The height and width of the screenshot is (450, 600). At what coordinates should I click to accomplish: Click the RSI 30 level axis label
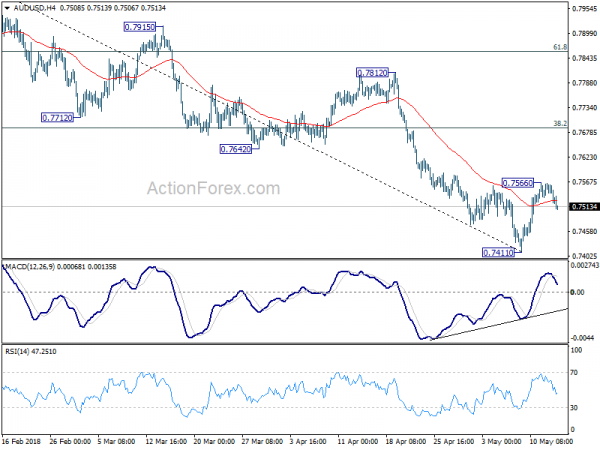(x=574, y=408)
